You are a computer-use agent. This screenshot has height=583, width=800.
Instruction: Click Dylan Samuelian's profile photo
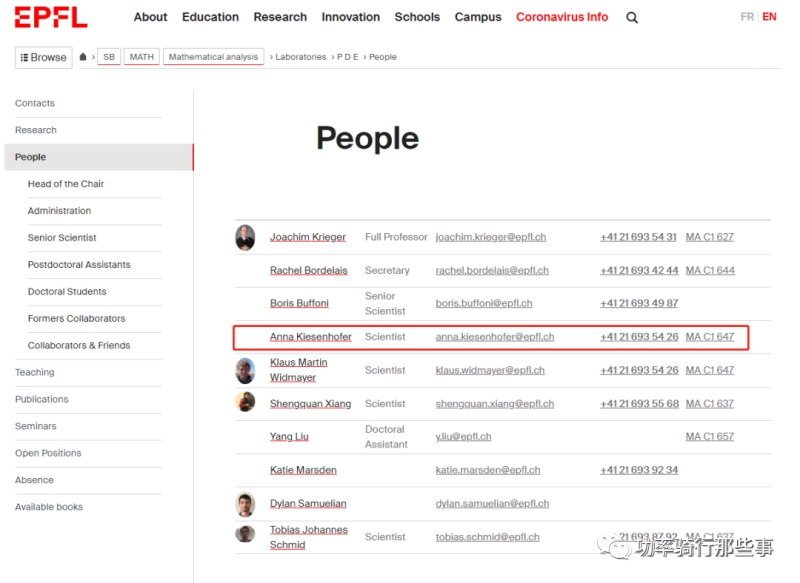click(245, 504)
